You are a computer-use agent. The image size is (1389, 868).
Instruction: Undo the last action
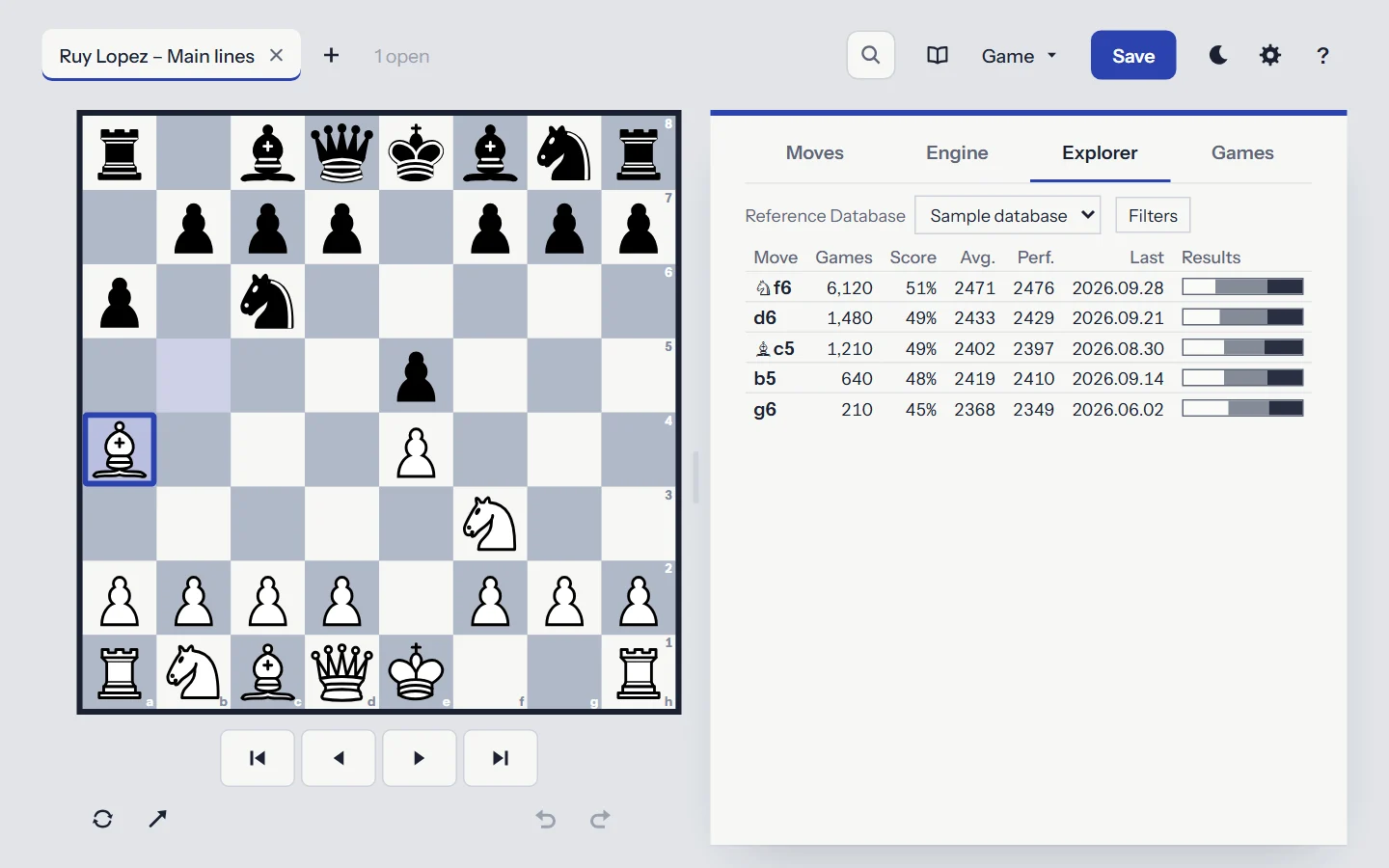click(x=546, y=819)
